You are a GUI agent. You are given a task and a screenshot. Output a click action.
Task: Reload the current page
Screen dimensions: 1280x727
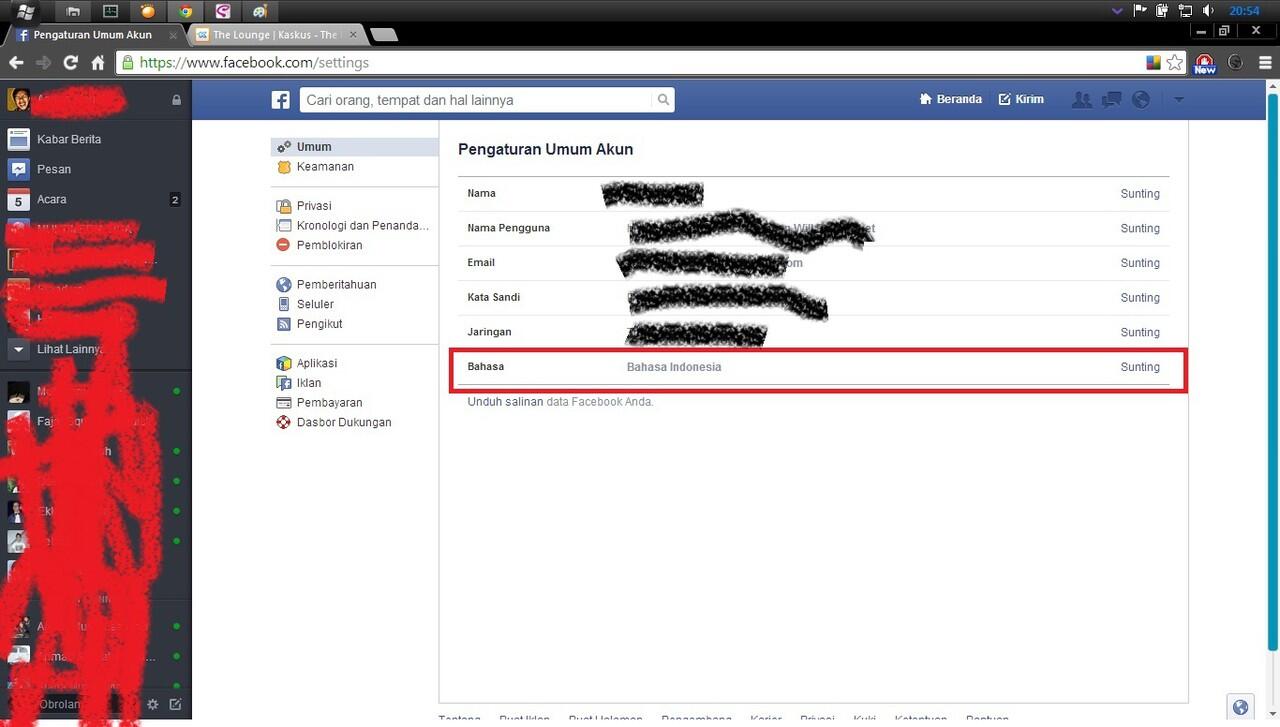[x=71, y=62]
